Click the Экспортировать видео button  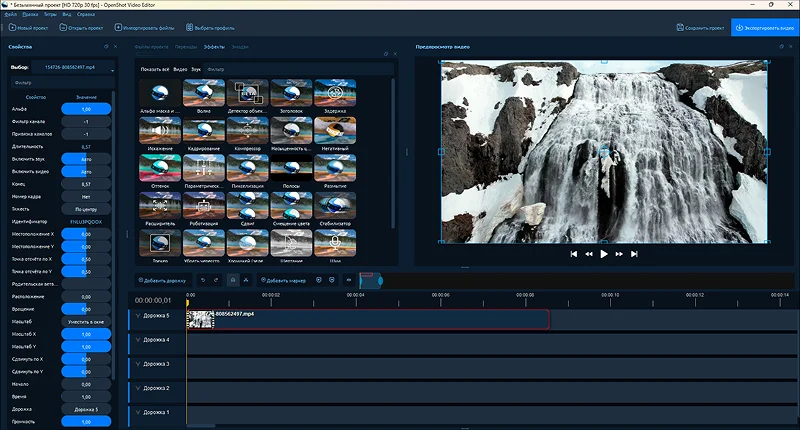click(764, 28)
